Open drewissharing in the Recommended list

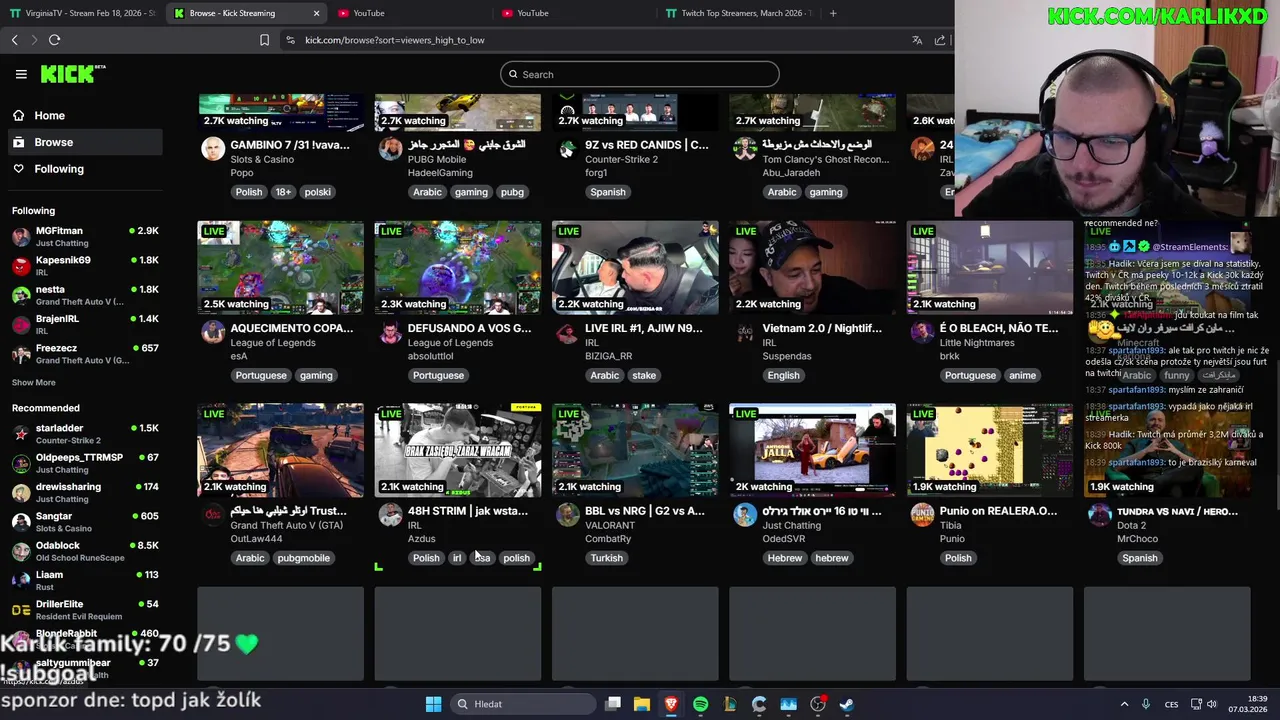(85, 492)
